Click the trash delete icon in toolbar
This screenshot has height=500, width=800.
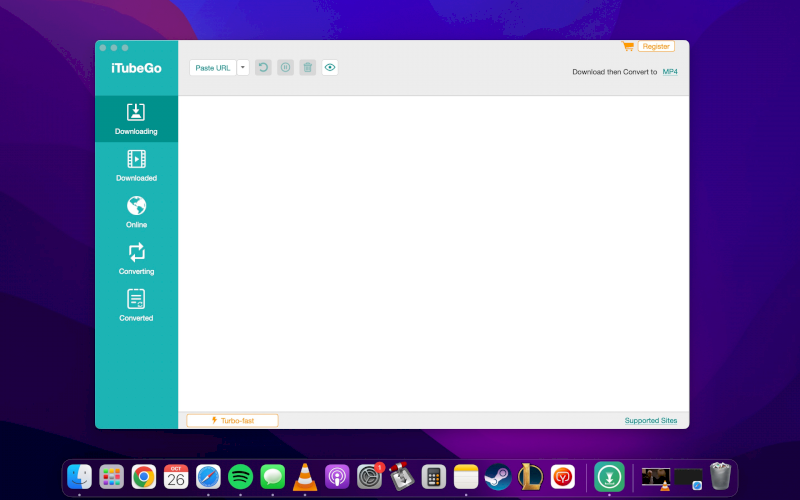(308, 68)
